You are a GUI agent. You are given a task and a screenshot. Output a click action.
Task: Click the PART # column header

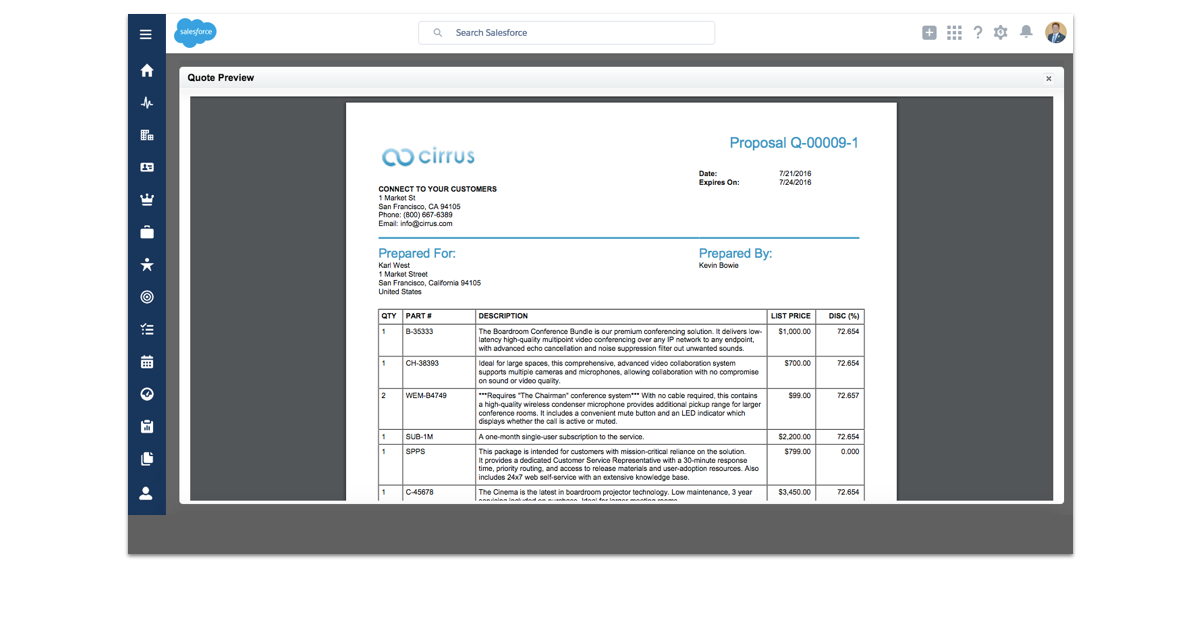tap(418, 316)
